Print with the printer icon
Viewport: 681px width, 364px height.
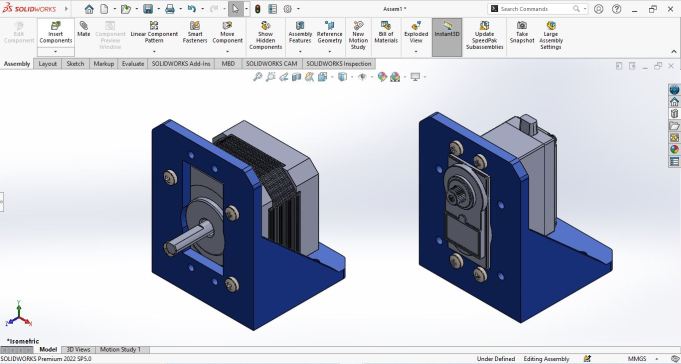(x=170, y=9)
